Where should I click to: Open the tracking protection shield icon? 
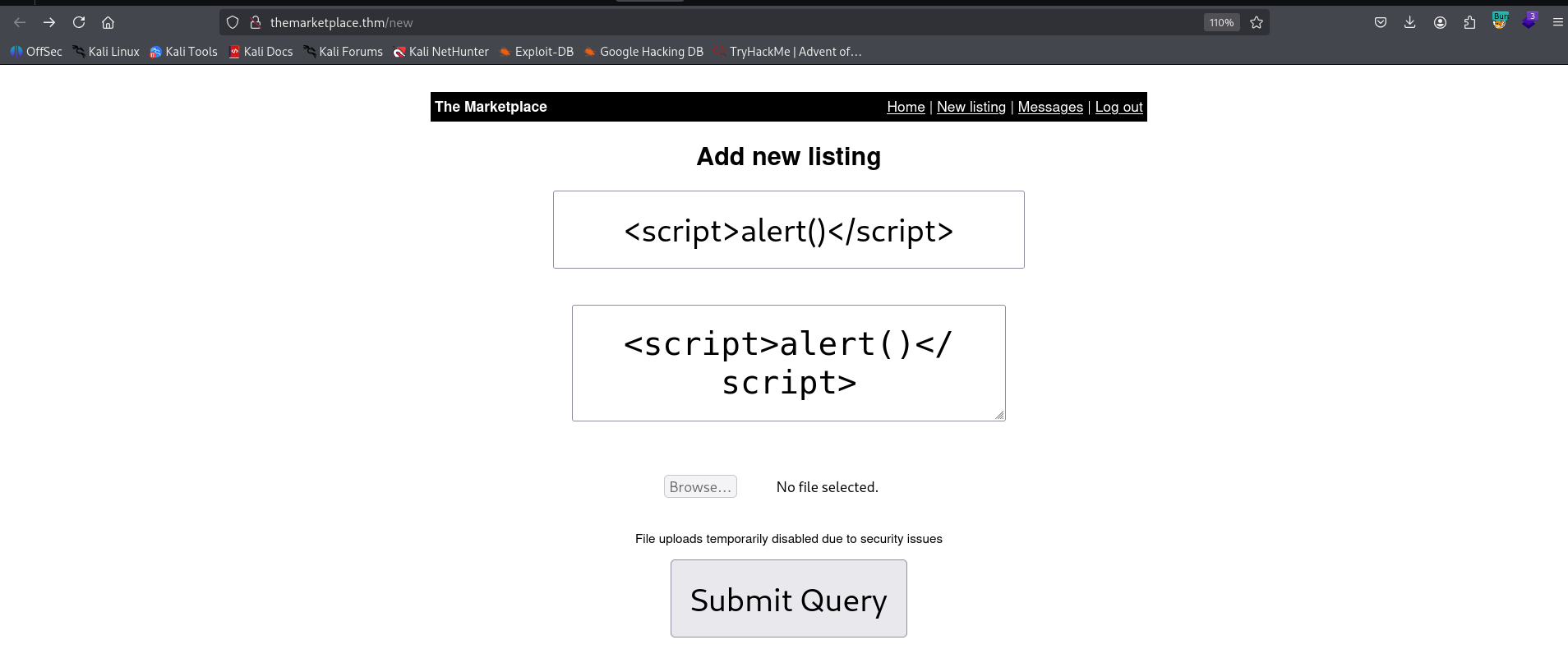click(233, 22)
